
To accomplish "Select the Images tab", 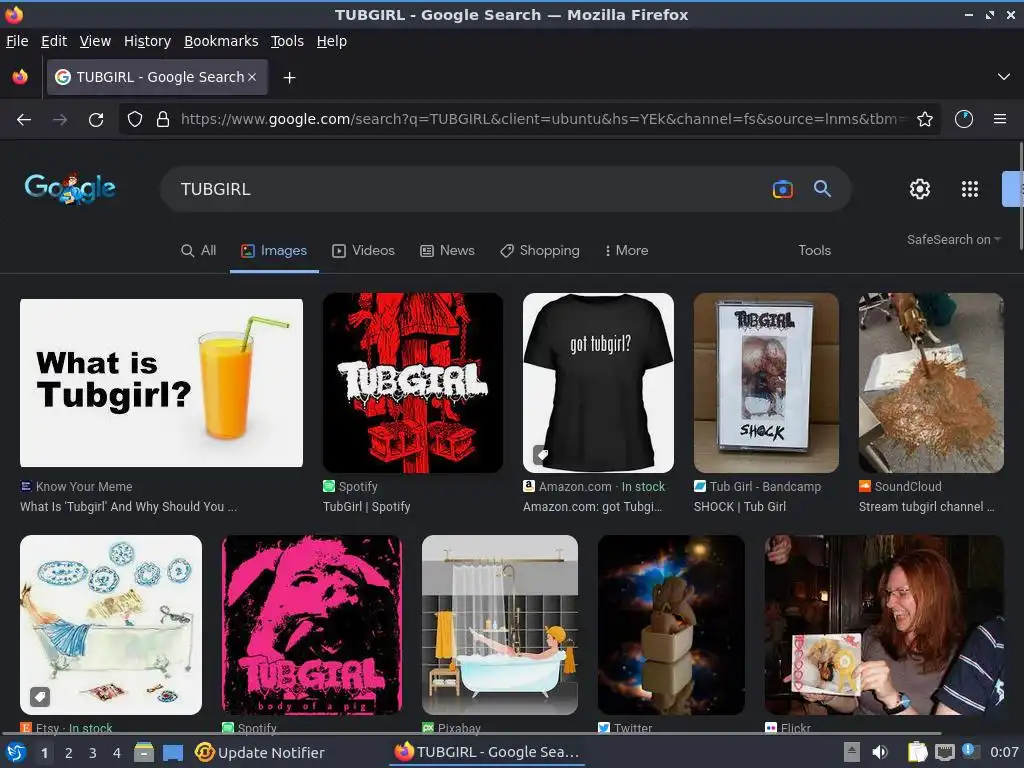I will pos(274,251).
